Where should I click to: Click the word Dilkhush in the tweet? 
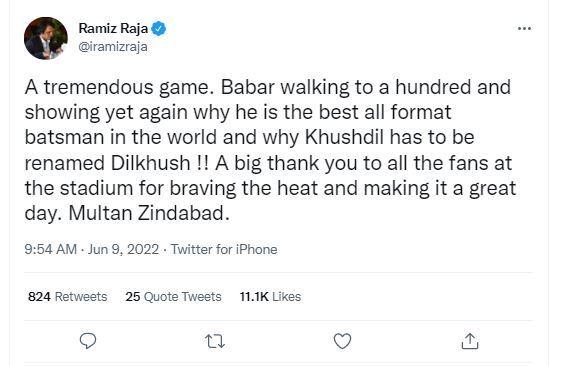pos(150,163)
